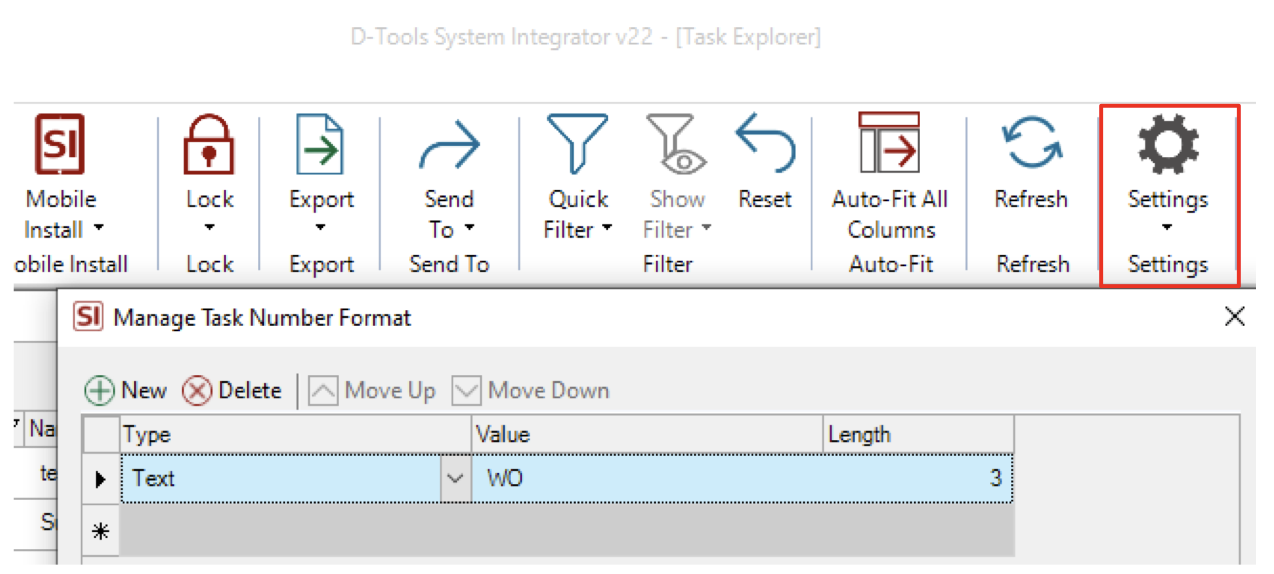The width and height of the screenshot is (1274, 574).
Task: Click the Move Up button
Action: coord(372,390)
